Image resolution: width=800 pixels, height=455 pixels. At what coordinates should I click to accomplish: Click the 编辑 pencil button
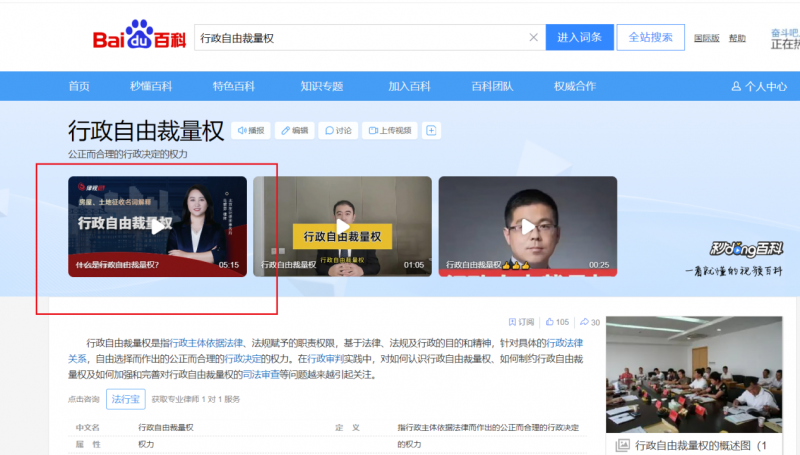294,130
